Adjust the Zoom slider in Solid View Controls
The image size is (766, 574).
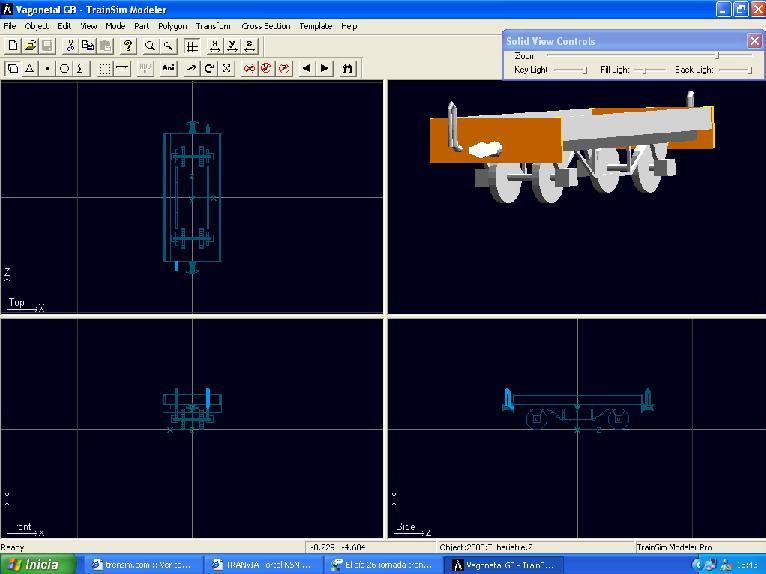click(716, 56)
